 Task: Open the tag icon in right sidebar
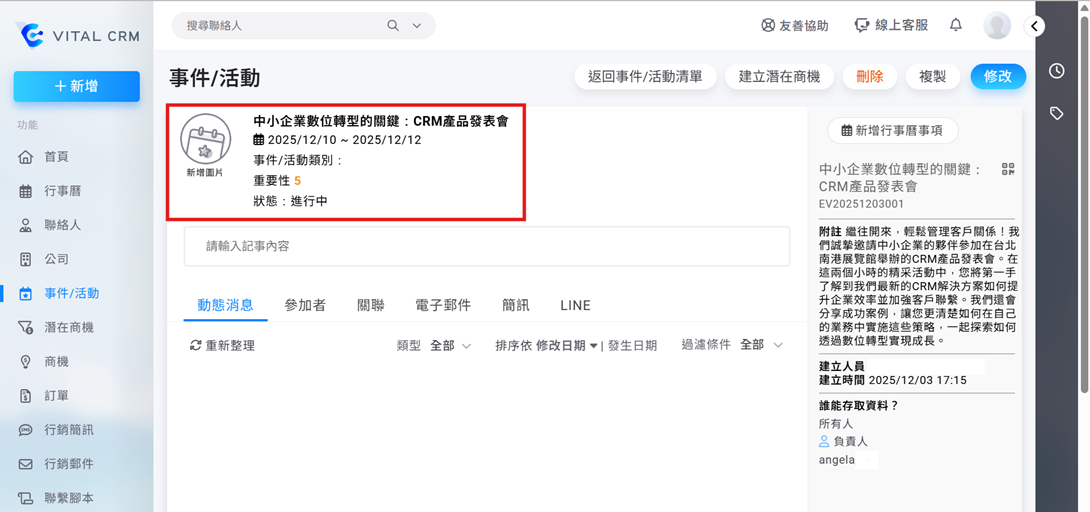[x=1057, y=113]
